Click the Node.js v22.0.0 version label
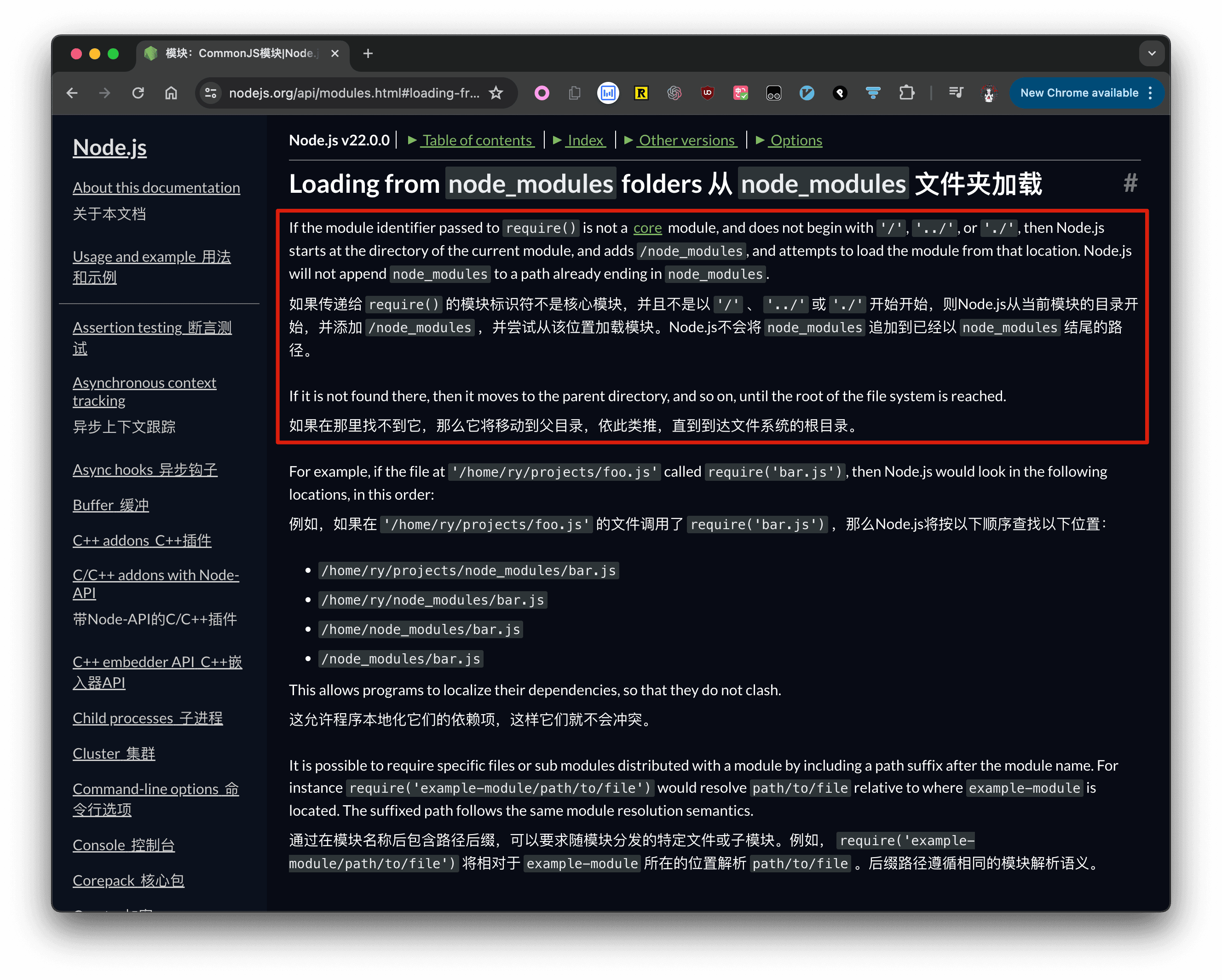This screenshot has height=980, width=1222. click(x=339, y=140)
